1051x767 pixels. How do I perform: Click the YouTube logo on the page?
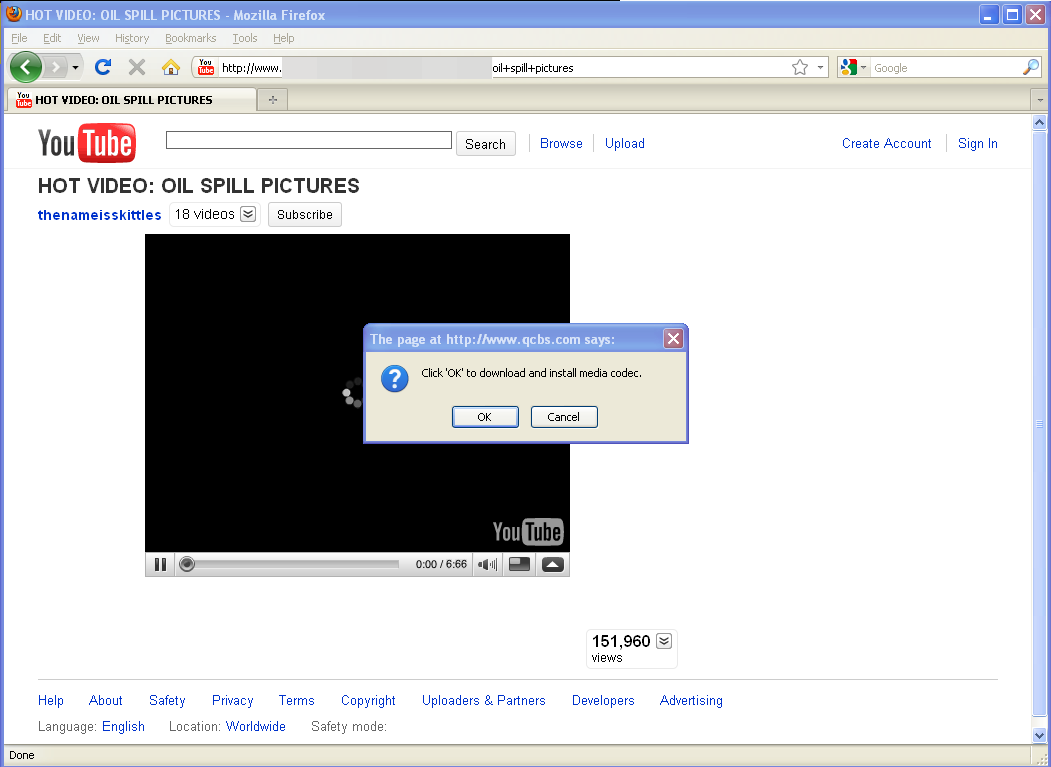(87, 143)
